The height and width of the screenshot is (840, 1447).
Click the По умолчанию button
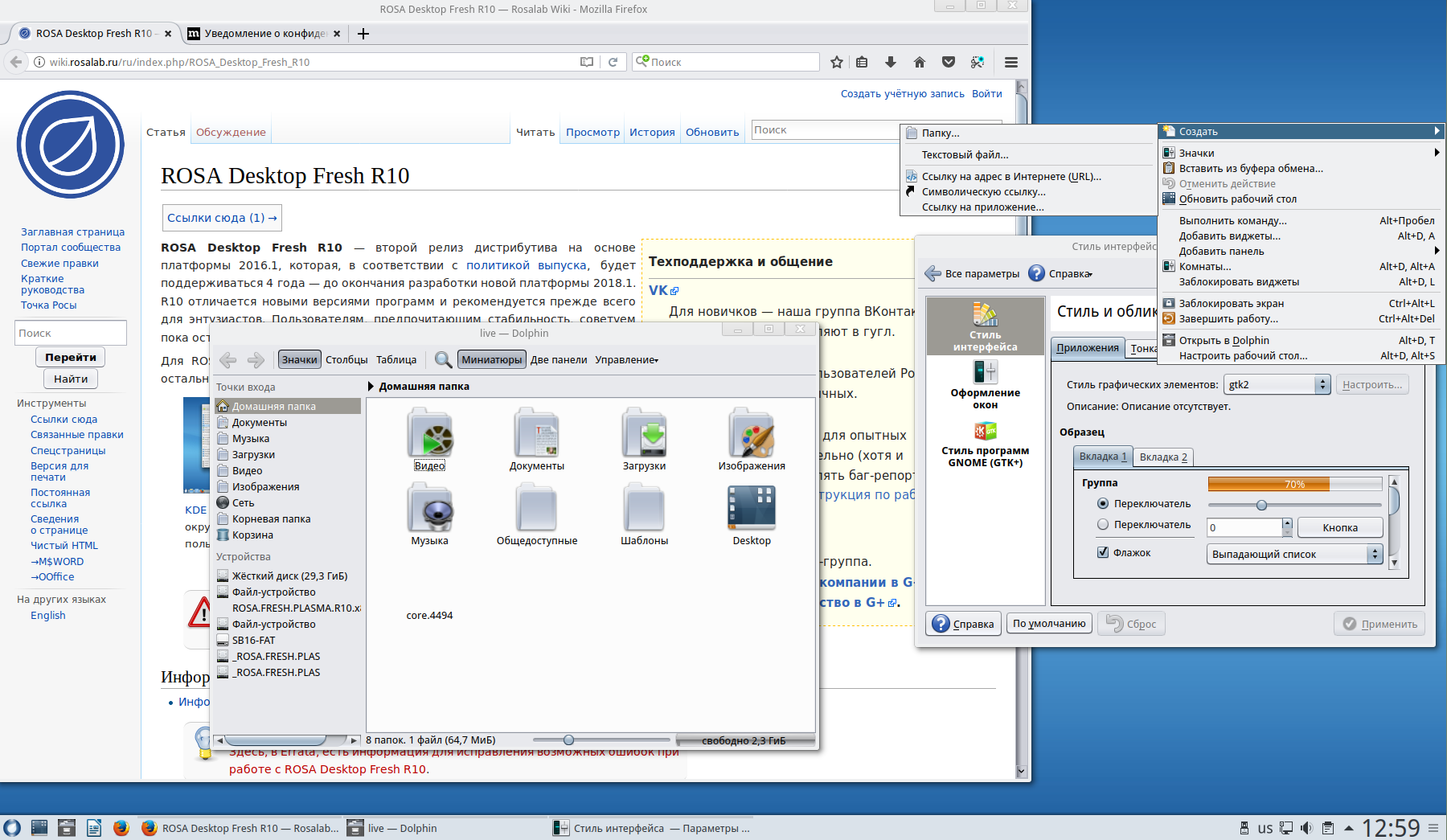pyautogui.click(x=1048, y=624)
